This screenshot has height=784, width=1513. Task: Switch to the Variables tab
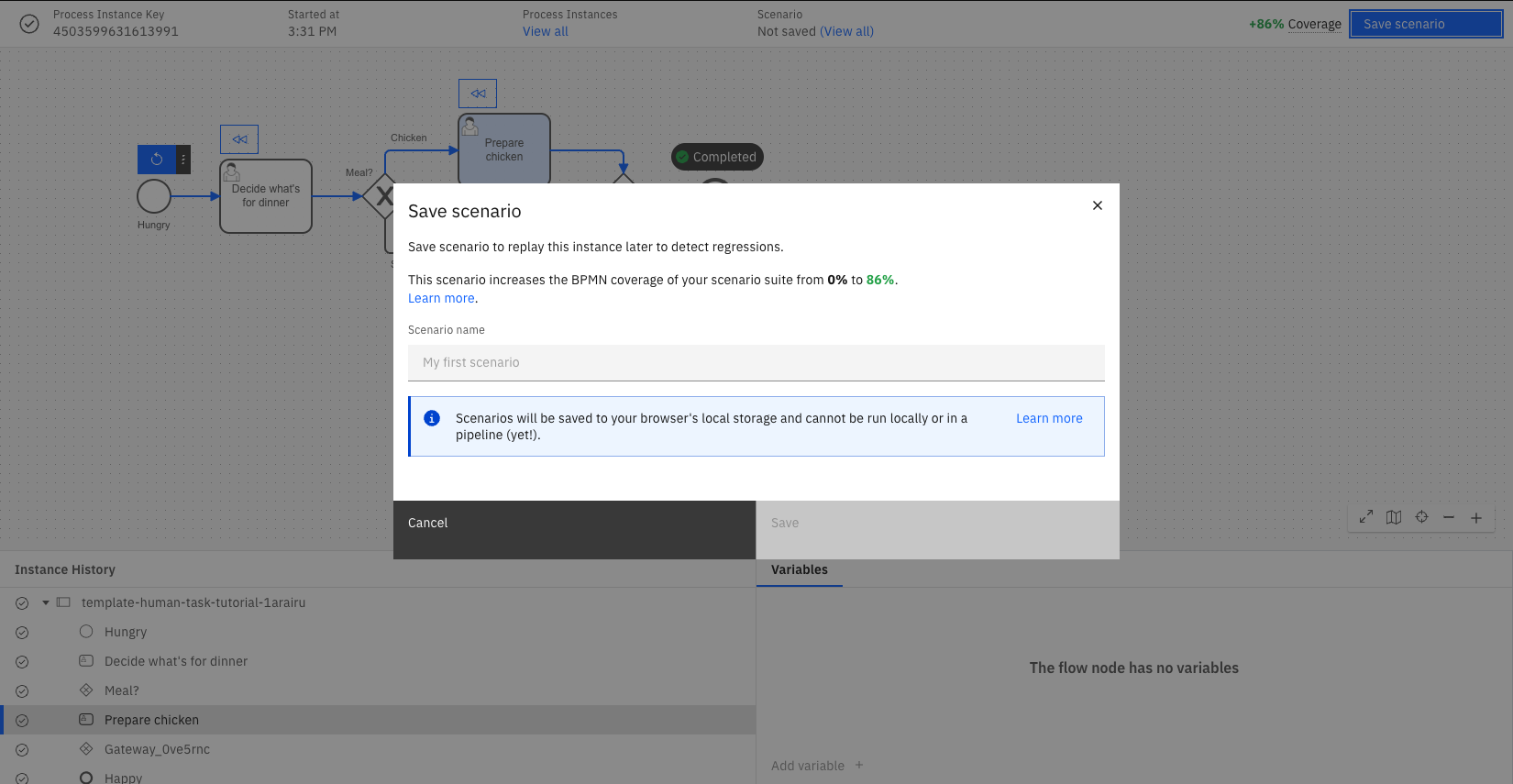799,569
